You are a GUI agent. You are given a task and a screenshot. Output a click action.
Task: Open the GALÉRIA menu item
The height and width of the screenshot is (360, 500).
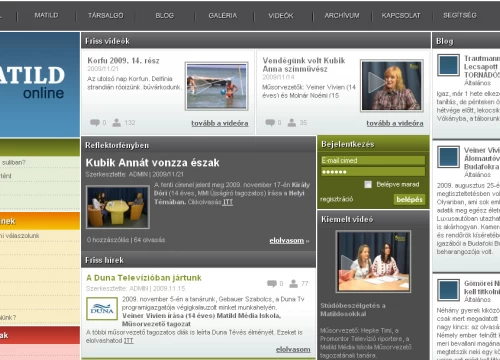point(223,15)
